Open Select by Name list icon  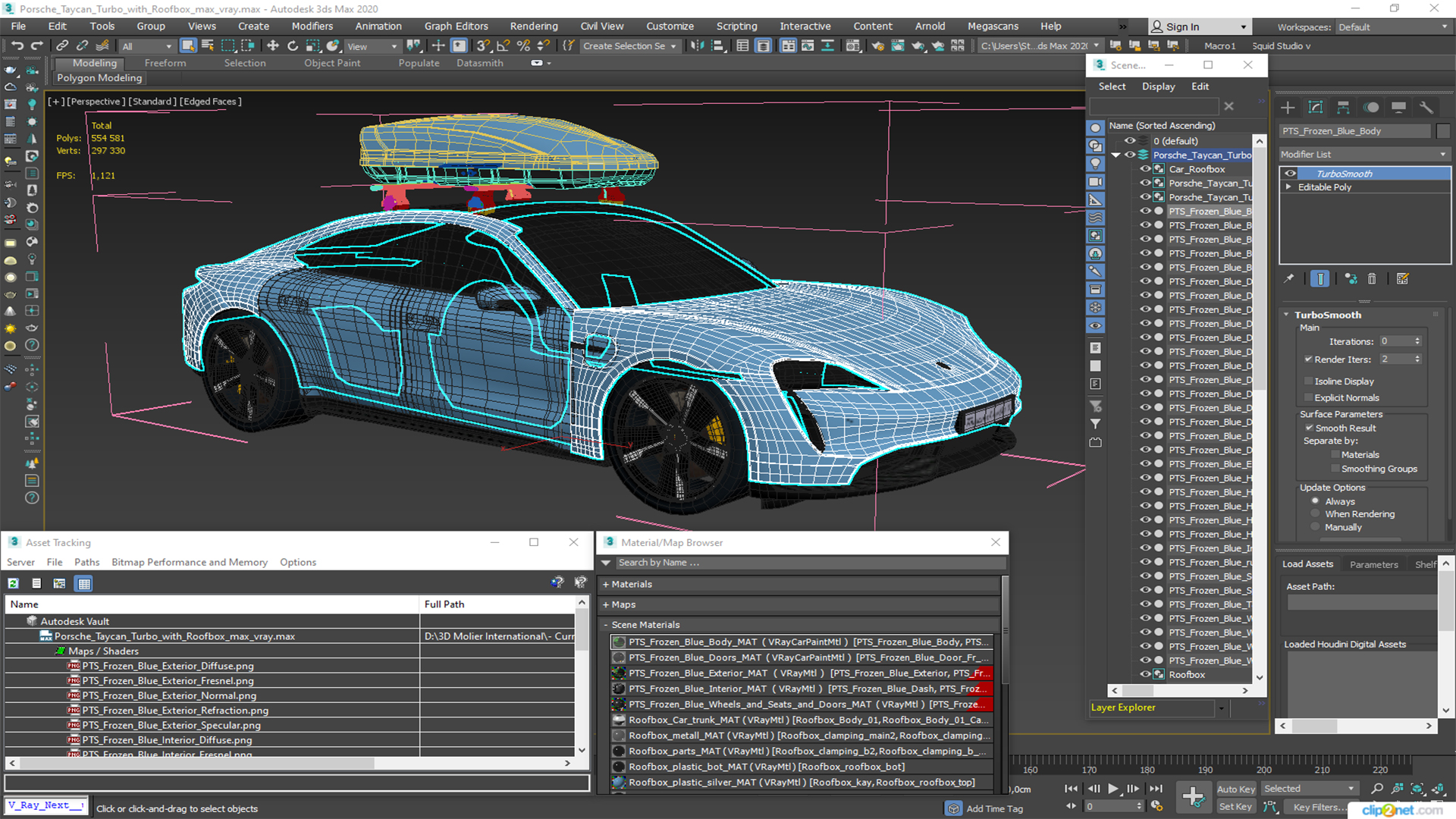(208, 46)
